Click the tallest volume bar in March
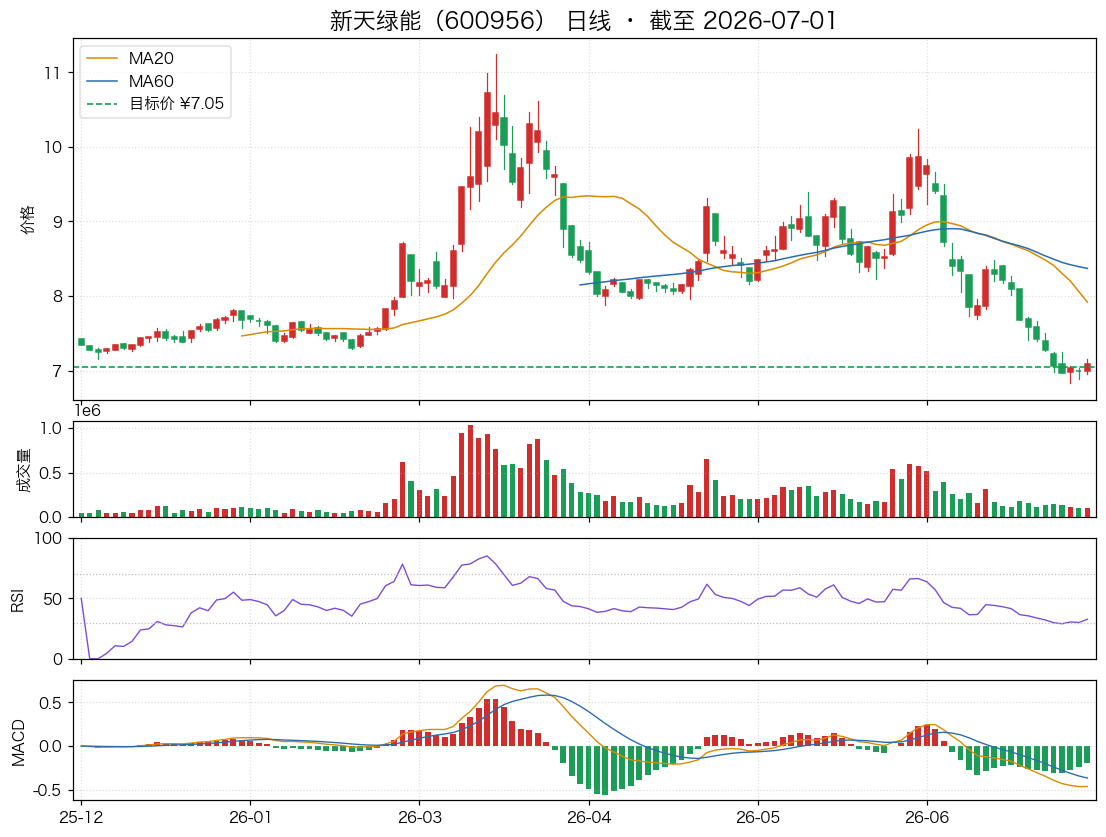The height and width of the screenshot is (837, 1106). (470, 471)
